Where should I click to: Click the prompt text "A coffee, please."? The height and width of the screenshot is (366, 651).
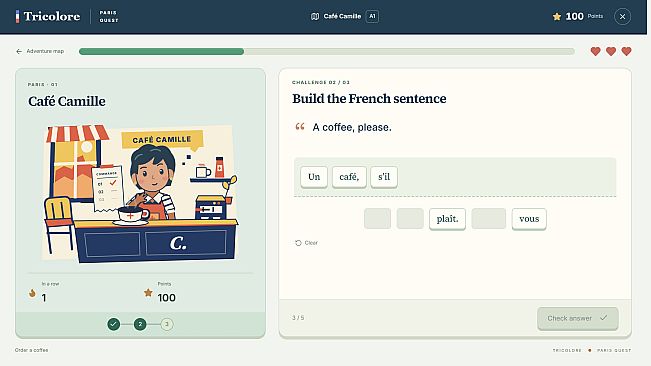point(352,127)
